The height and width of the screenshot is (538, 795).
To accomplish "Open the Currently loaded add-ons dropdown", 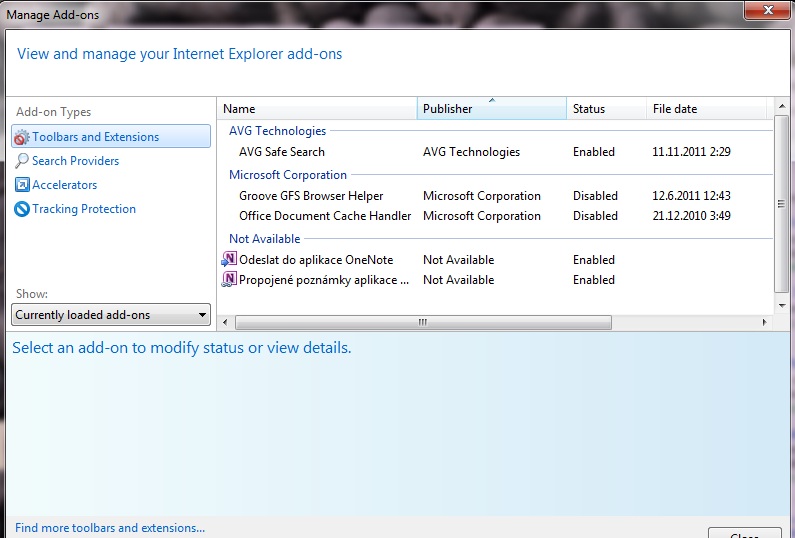I will pyautogui.click(x=111, y=315).
